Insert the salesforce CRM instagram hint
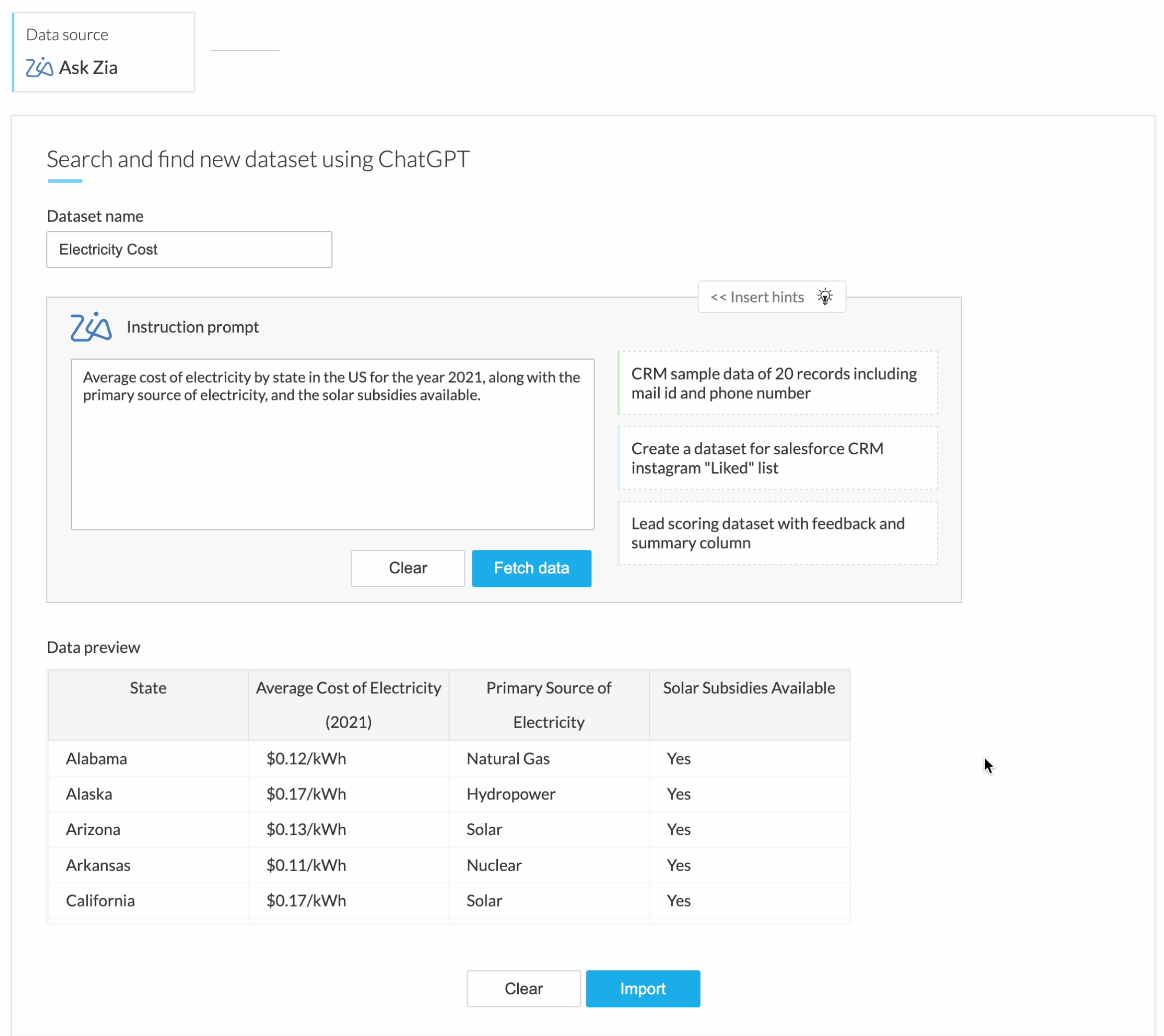 point(777,458)
